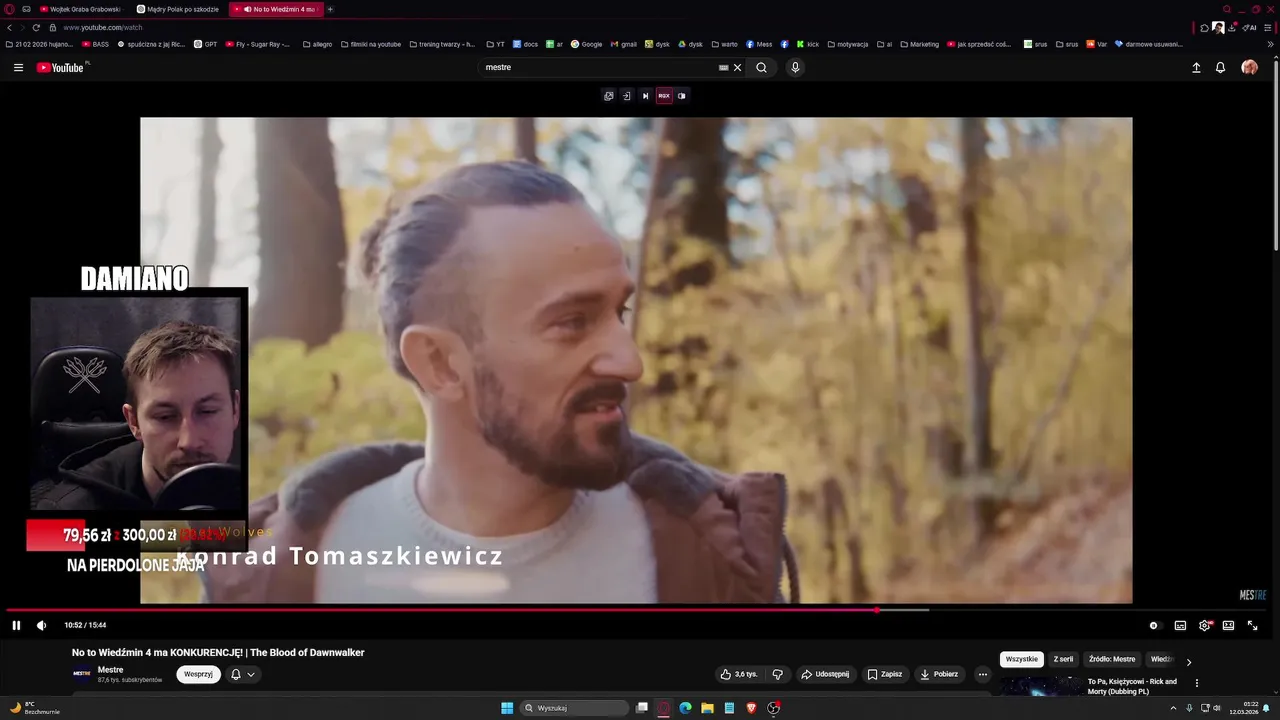Open the GPT bookmark
1280x720 pixels.
[x=206, y=44]
